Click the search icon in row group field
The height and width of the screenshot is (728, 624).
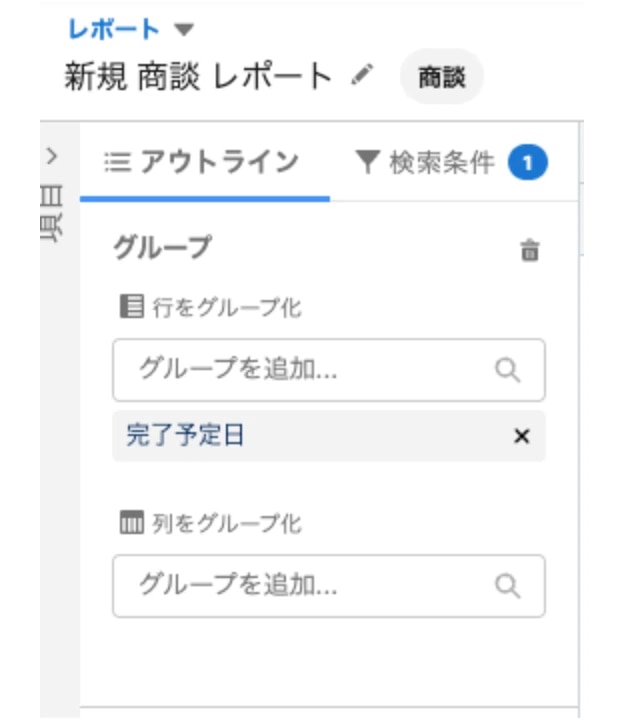[x=508, y=370]
